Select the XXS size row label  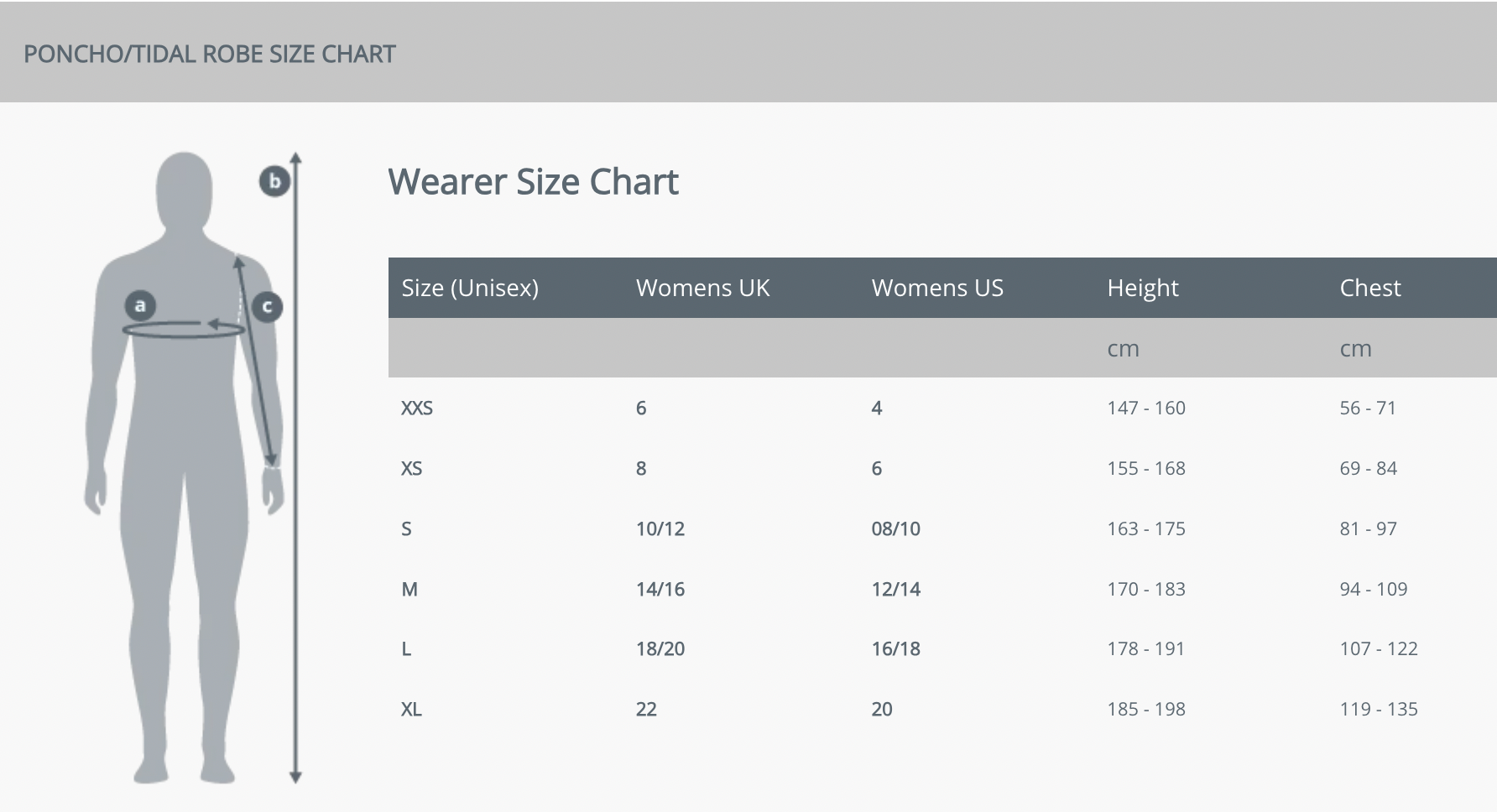417,409
